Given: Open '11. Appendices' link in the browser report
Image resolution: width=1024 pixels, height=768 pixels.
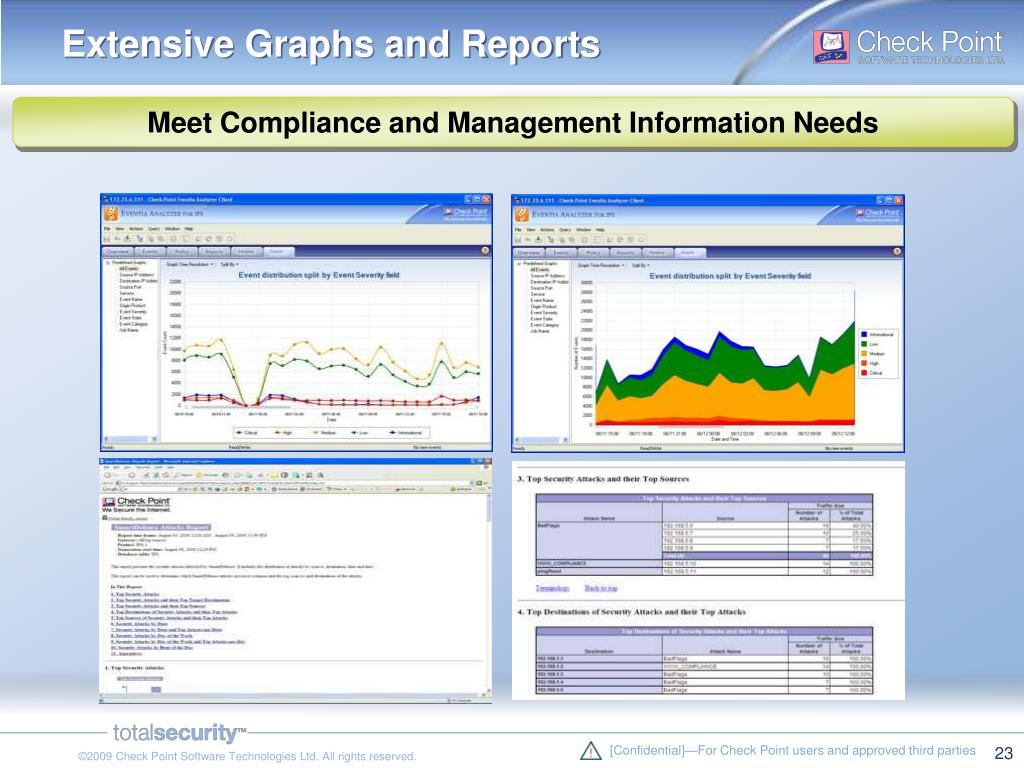Looking at the screenshot, I should (126, 654).
